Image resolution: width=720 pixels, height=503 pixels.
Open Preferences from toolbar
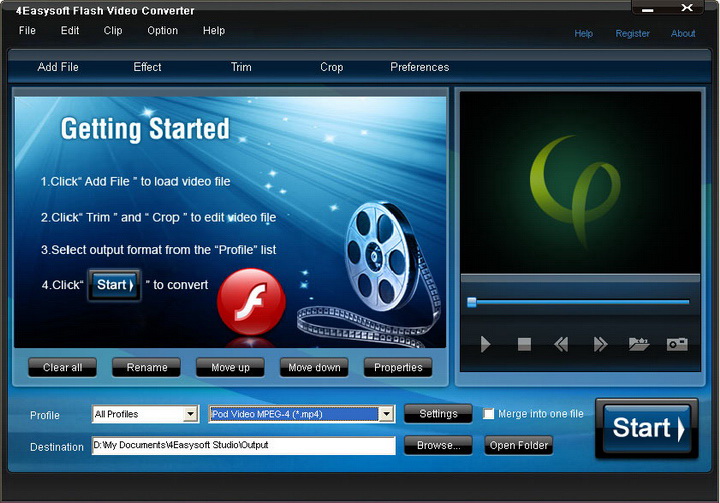pyautogui.click(x=420, y=67)
